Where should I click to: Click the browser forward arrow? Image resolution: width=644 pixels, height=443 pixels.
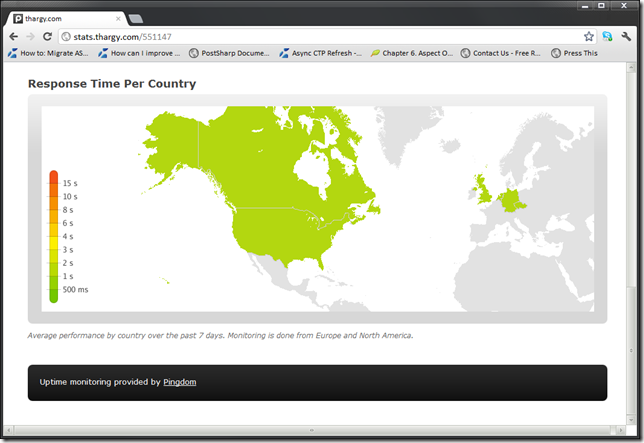30,37
